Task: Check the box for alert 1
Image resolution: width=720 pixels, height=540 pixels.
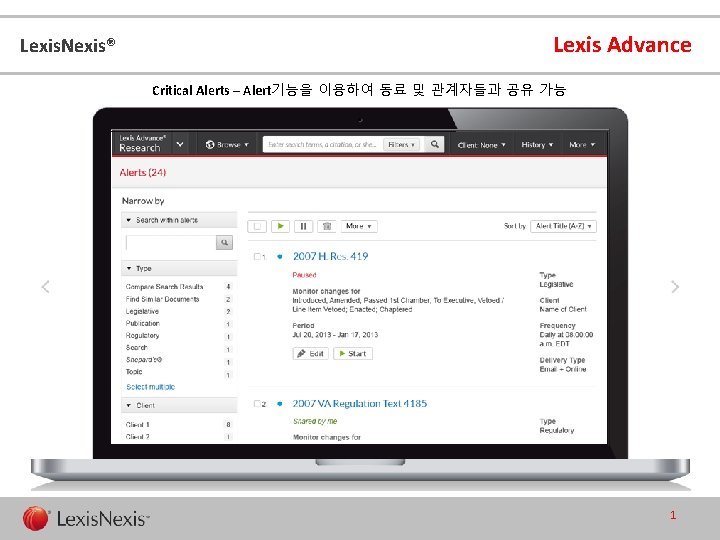Action: tap(257, 257)
